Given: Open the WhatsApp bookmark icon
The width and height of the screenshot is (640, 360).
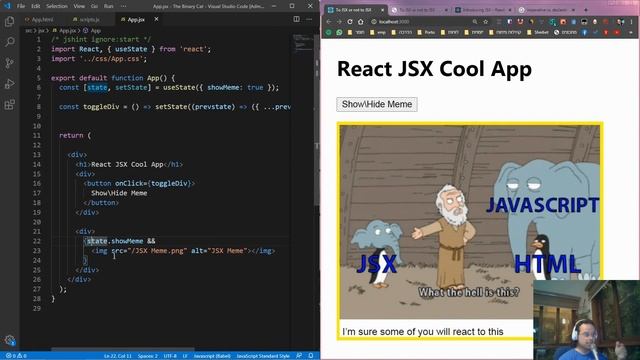Looking at the screenshot, I should pyautogui.click(x=339, y=32).
